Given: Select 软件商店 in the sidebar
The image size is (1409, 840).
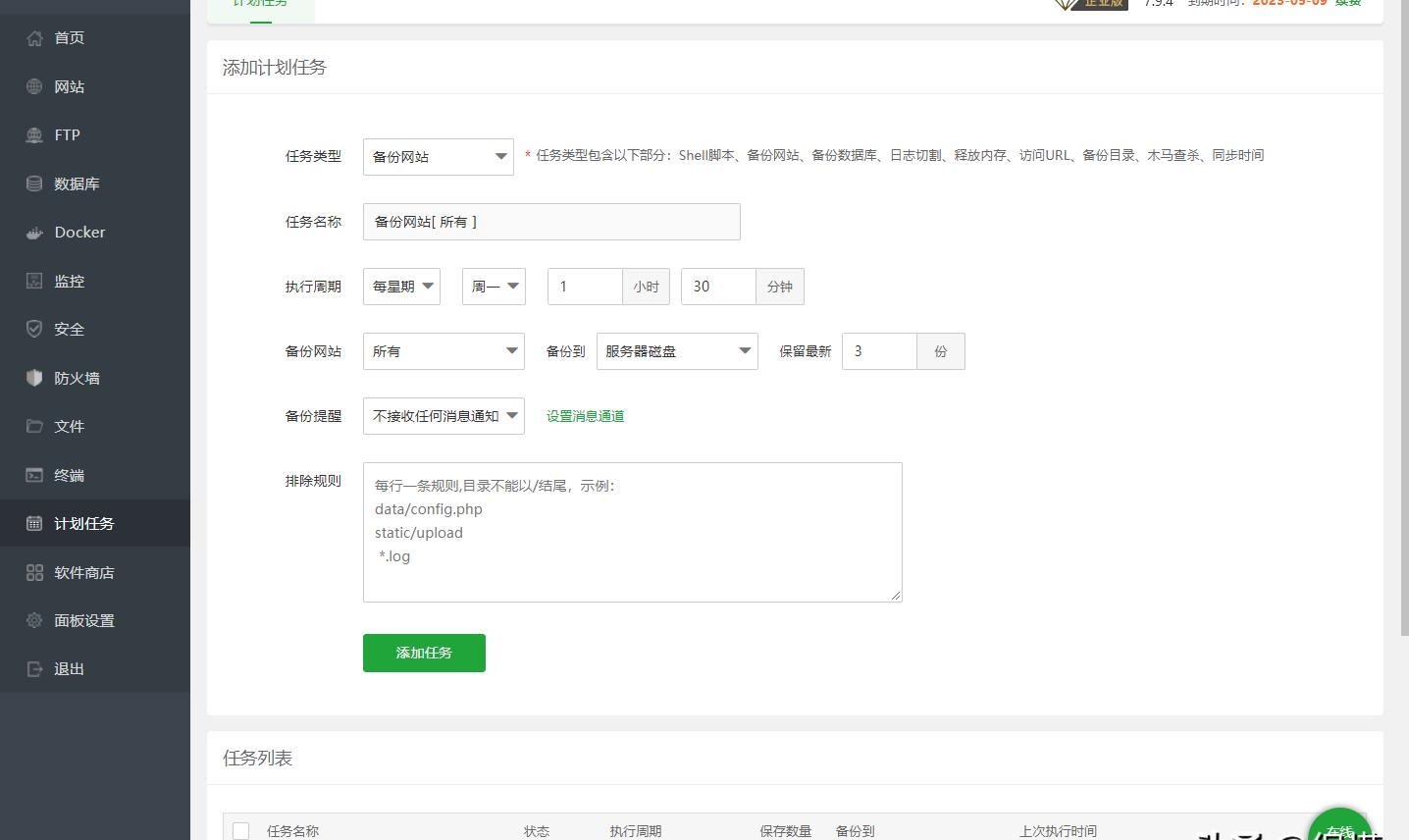Looking at the screenshot, I should click(95, 572).
